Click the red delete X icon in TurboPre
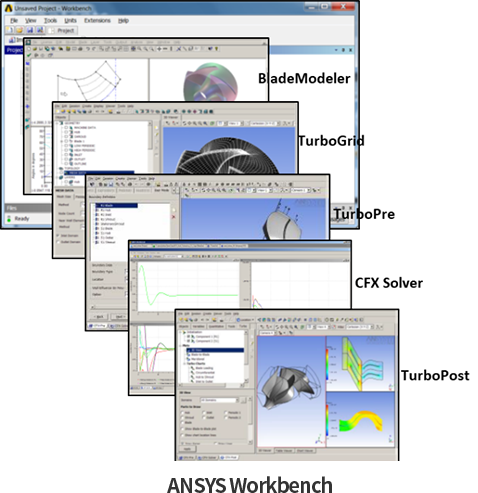 173,217
